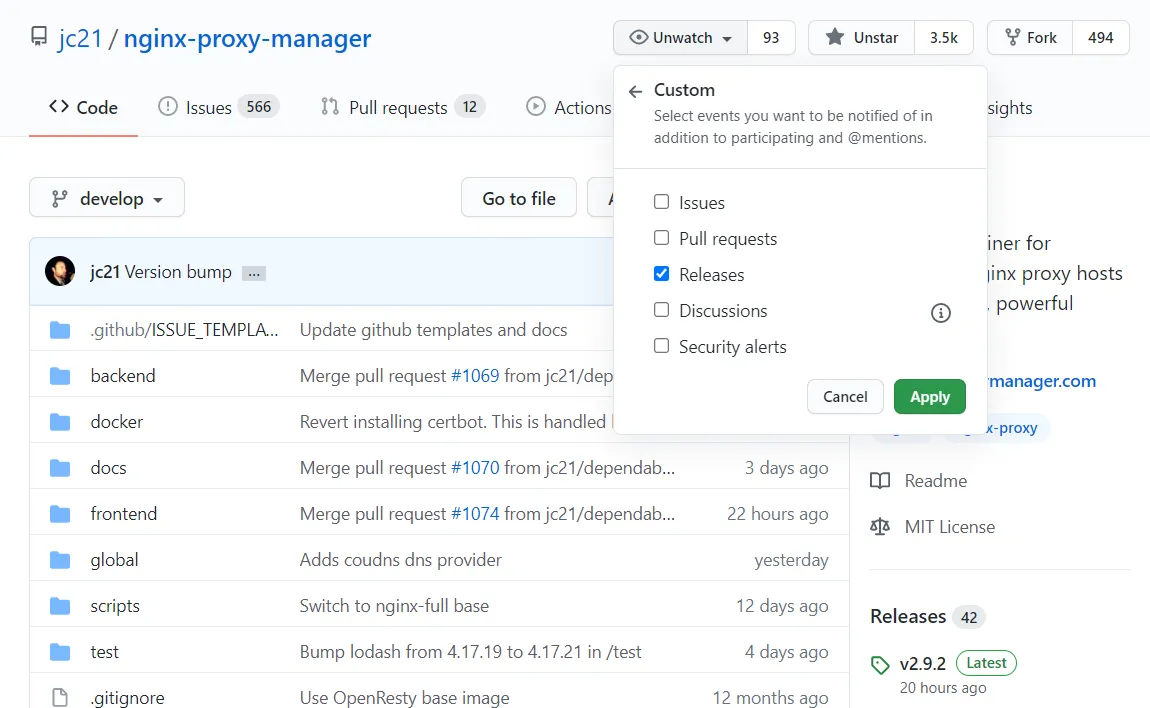The width and height of the screenshot is (1150, 708).
Task: Open the backend folder icon
Action: 60,376
